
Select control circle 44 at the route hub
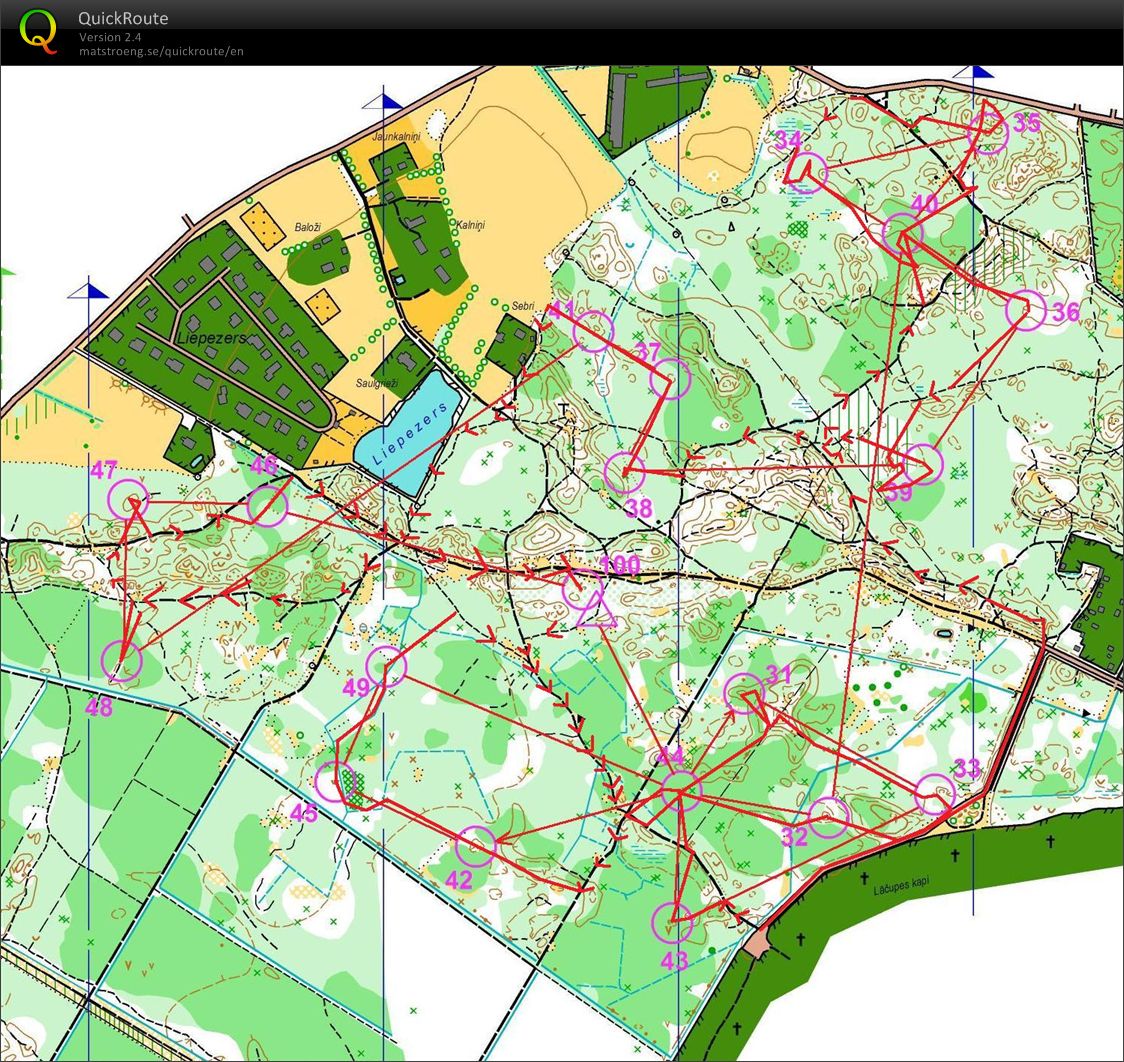tap(680, 790)
